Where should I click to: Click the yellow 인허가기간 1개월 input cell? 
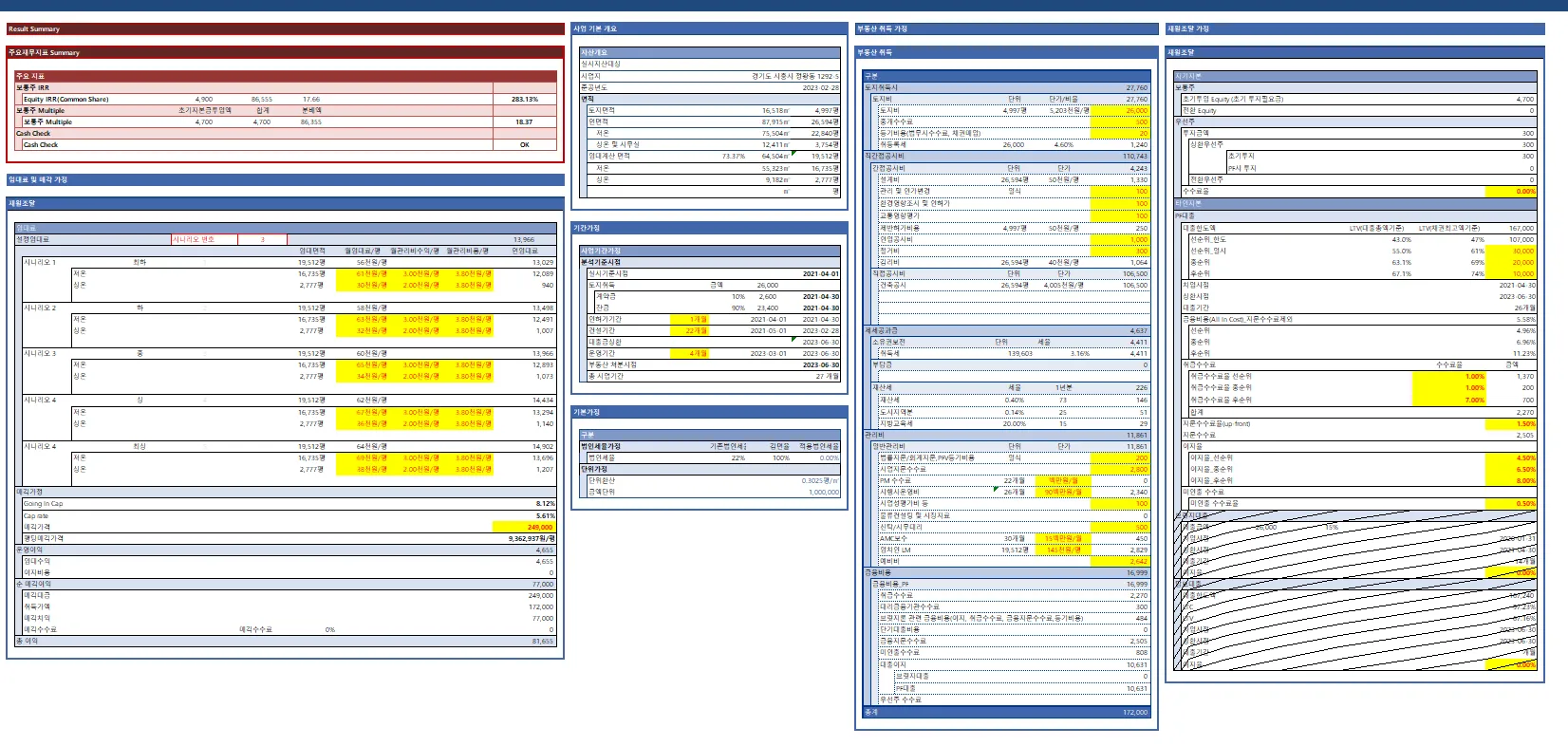(688, 320)
